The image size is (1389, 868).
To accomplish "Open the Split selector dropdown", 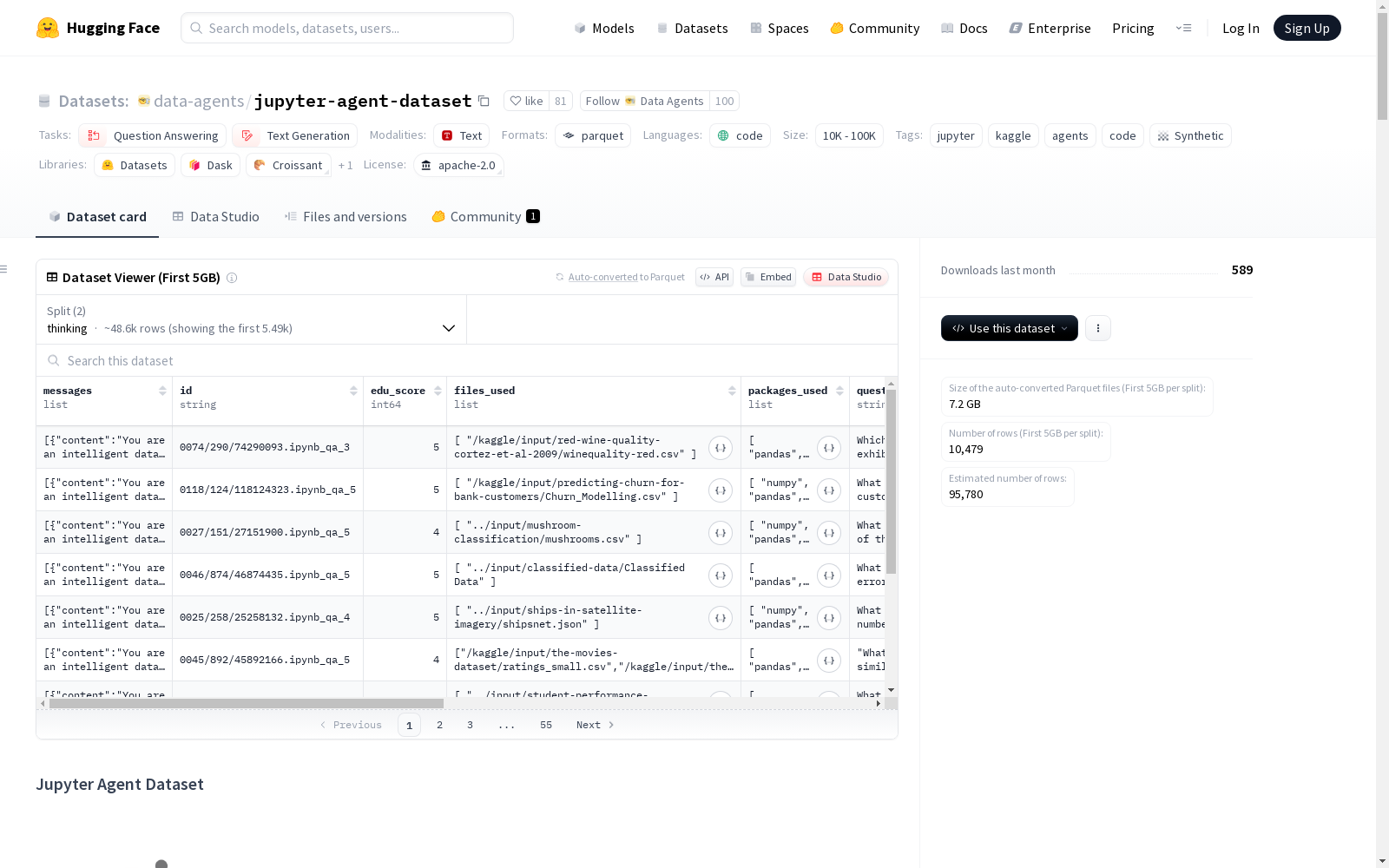I will point(251,319).
